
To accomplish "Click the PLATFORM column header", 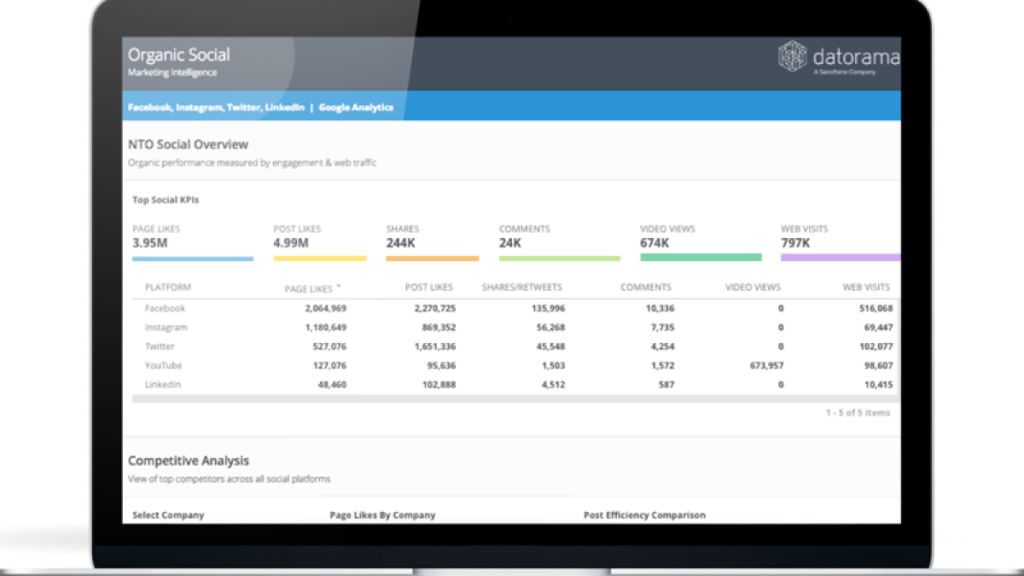I will point(167,288).
